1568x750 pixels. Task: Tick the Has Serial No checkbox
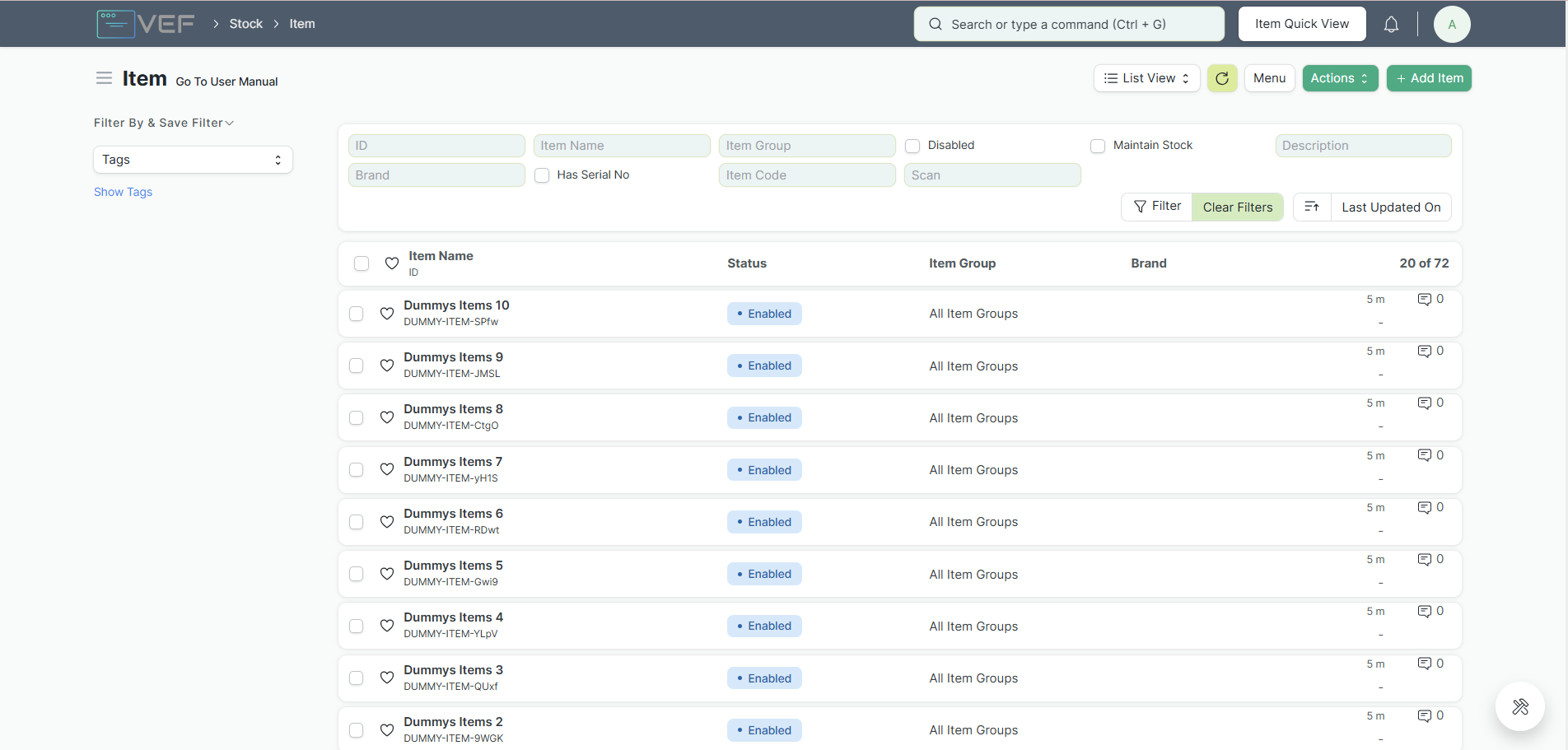tap(542, 175)
